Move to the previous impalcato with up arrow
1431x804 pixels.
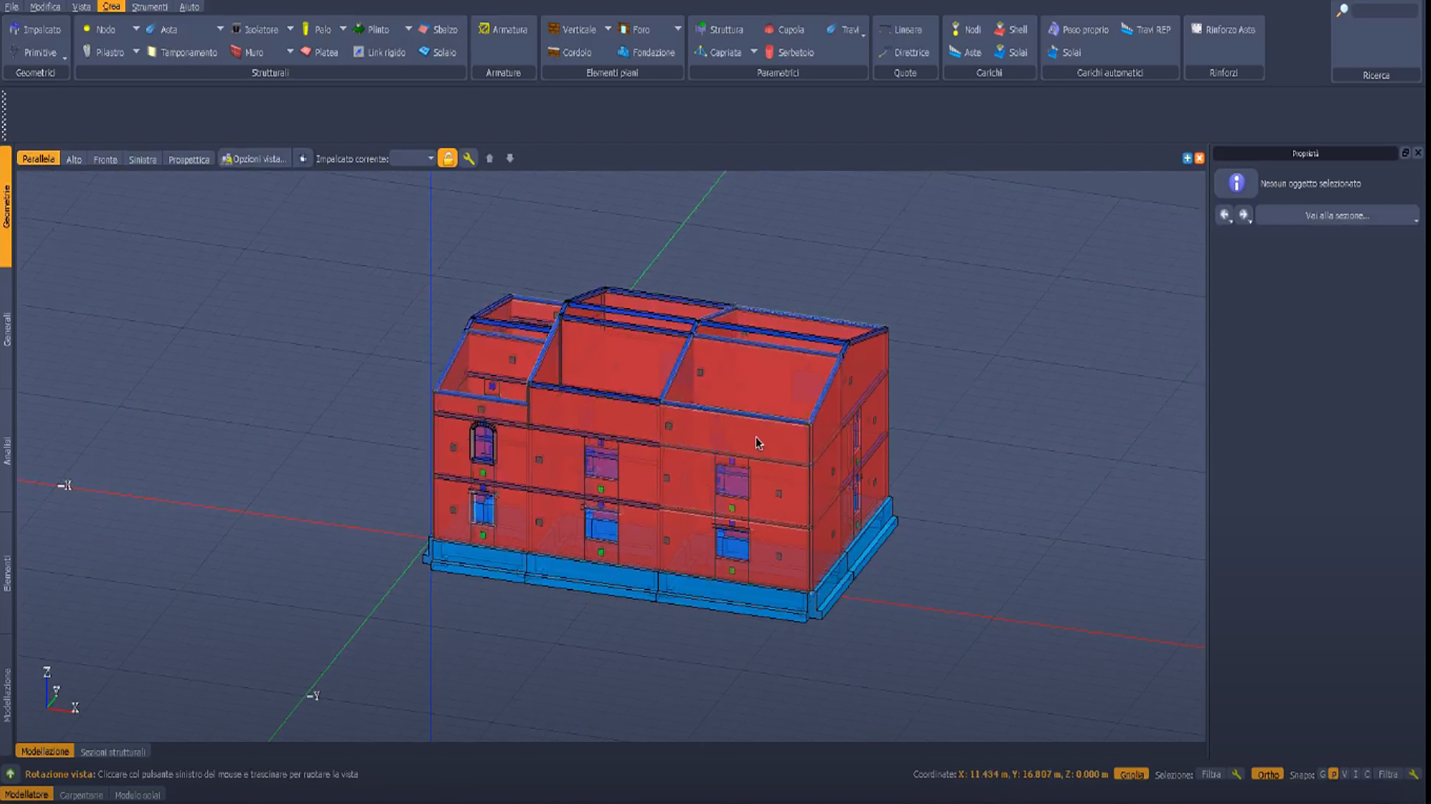pyautogui.click(x=489, y=158)
